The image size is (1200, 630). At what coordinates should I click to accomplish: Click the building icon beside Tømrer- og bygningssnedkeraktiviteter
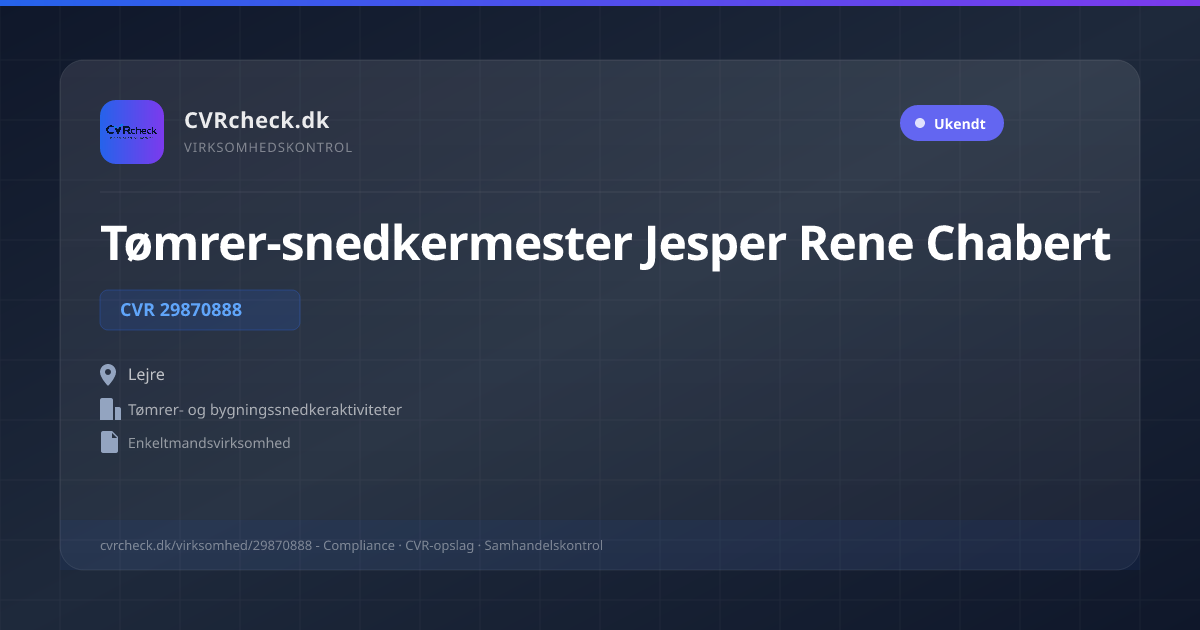click(x=110, y=409)
